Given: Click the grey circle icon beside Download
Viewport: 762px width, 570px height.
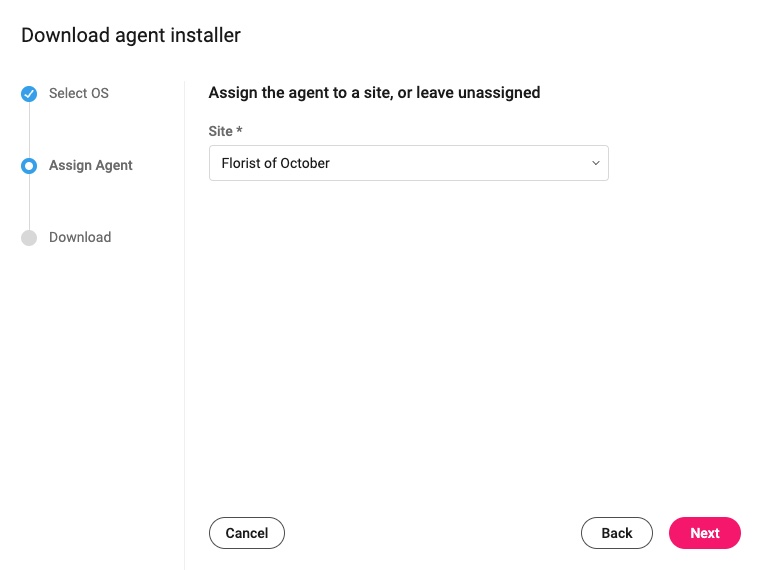Looking at the screenshot, I should (29, 238).
